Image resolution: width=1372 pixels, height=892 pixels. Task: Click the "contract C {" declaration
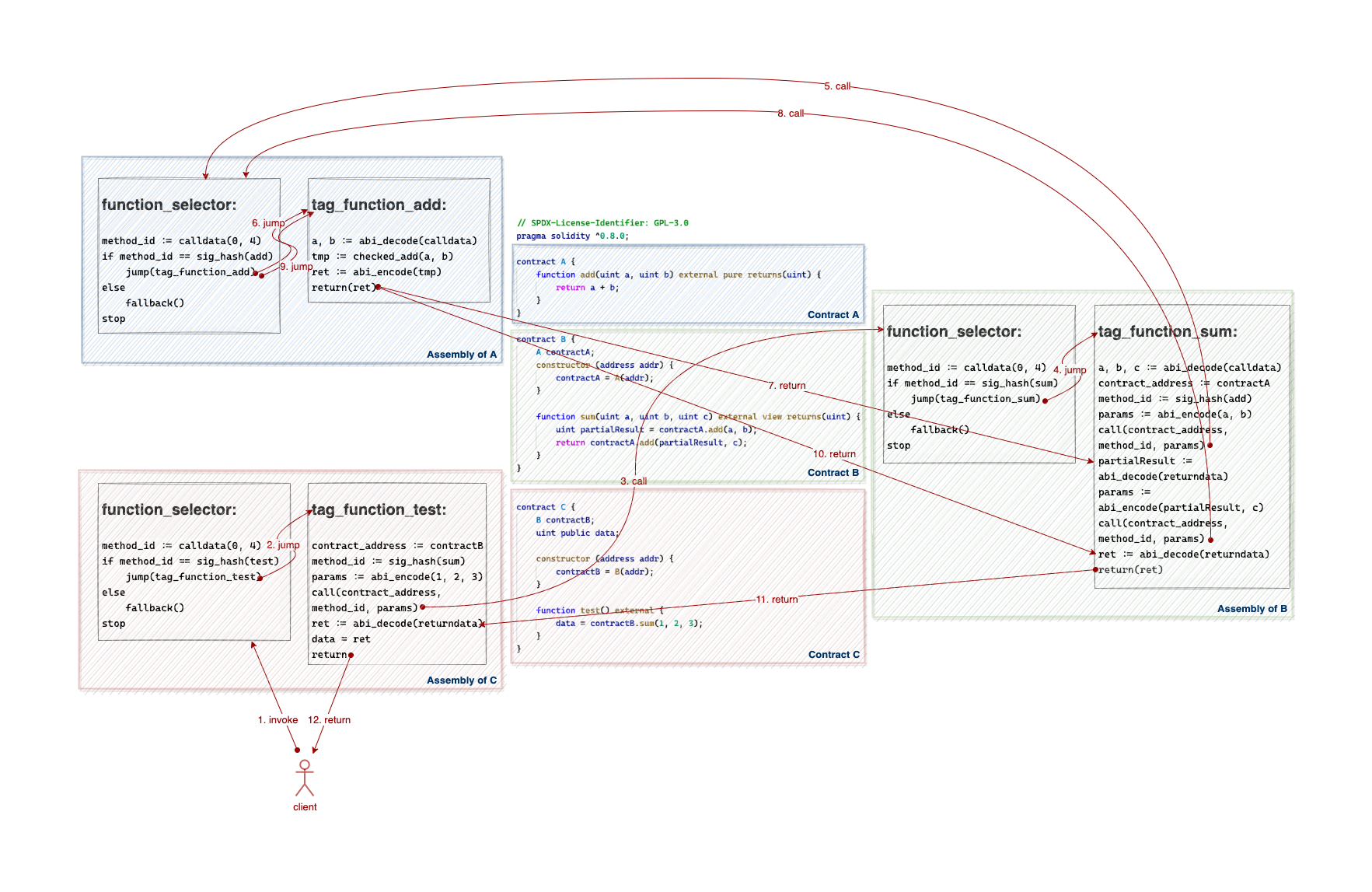click(x=545, y=507)
